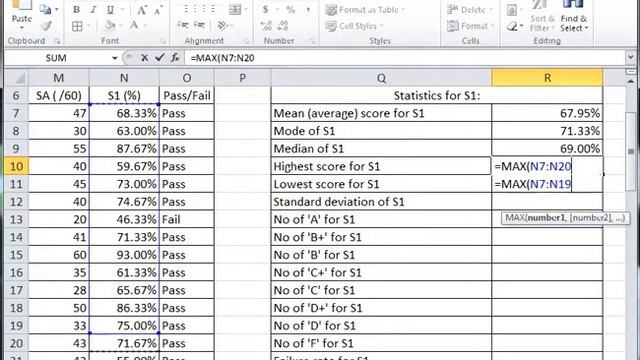Toggle Underline formatting
The width and height of the screenshot is (640, 360).
click(x=110, y=10)
